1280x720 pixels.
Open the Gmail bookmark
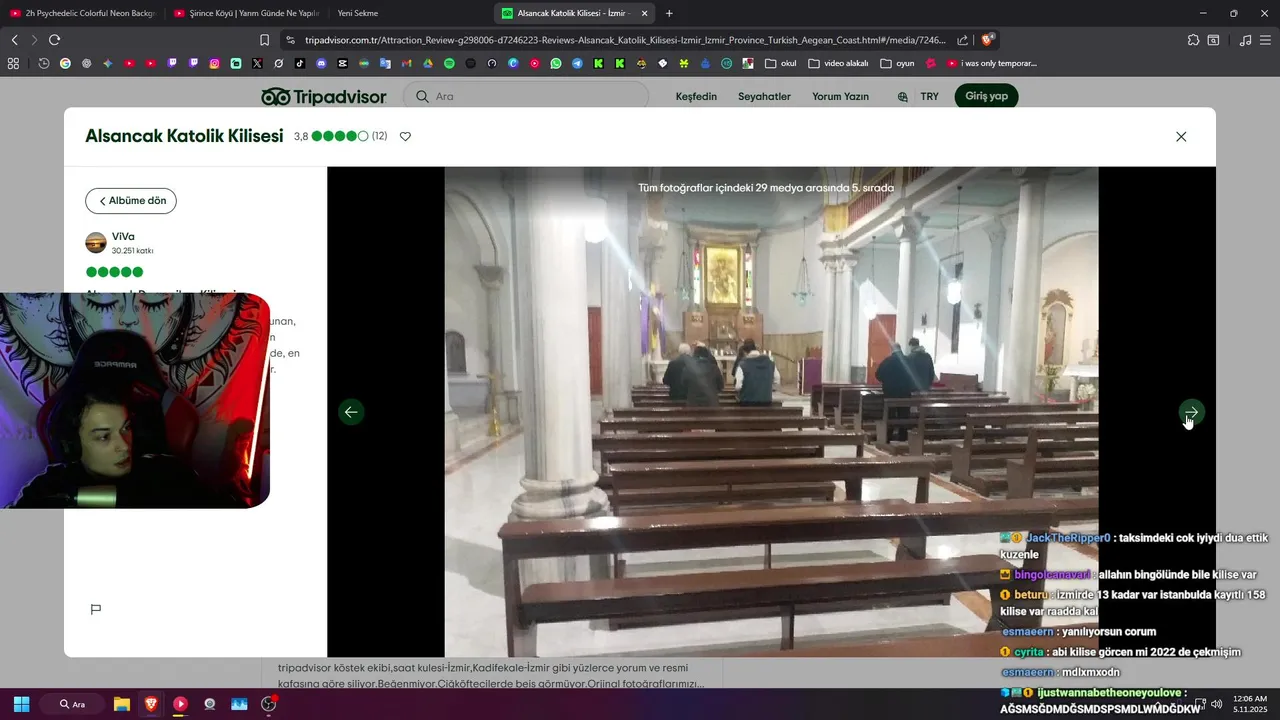(406, 63)
